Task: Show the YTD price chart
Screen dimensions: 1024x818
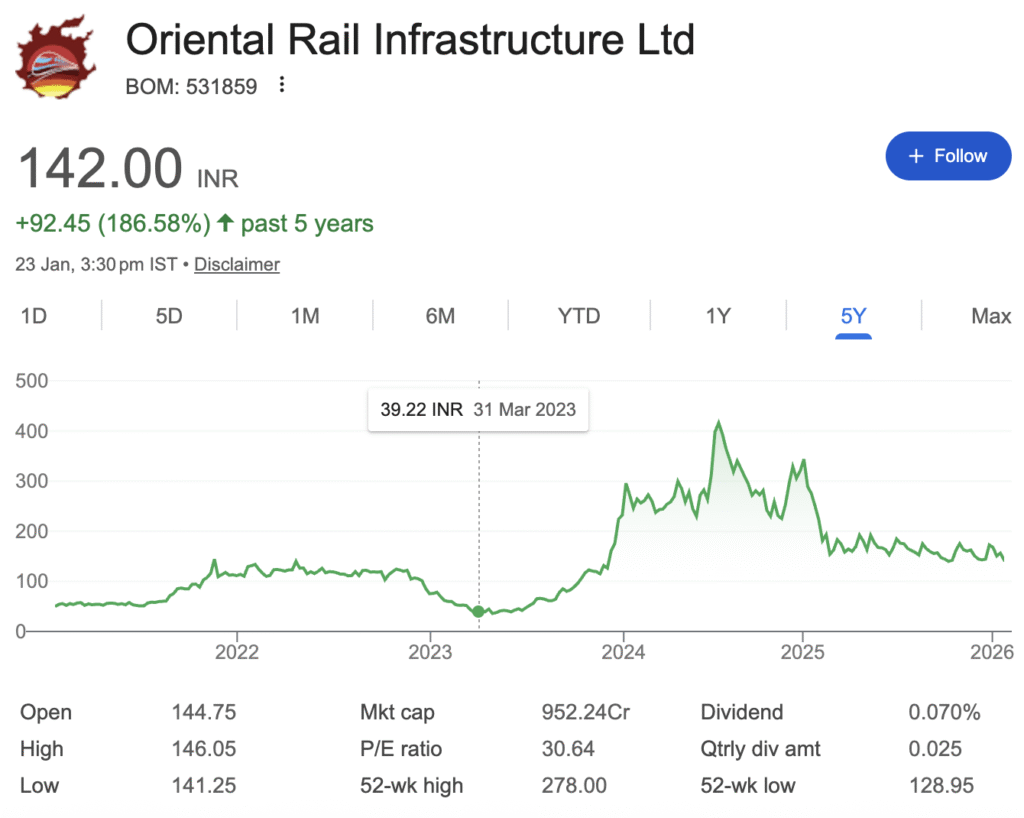Action: pos(579,316)
